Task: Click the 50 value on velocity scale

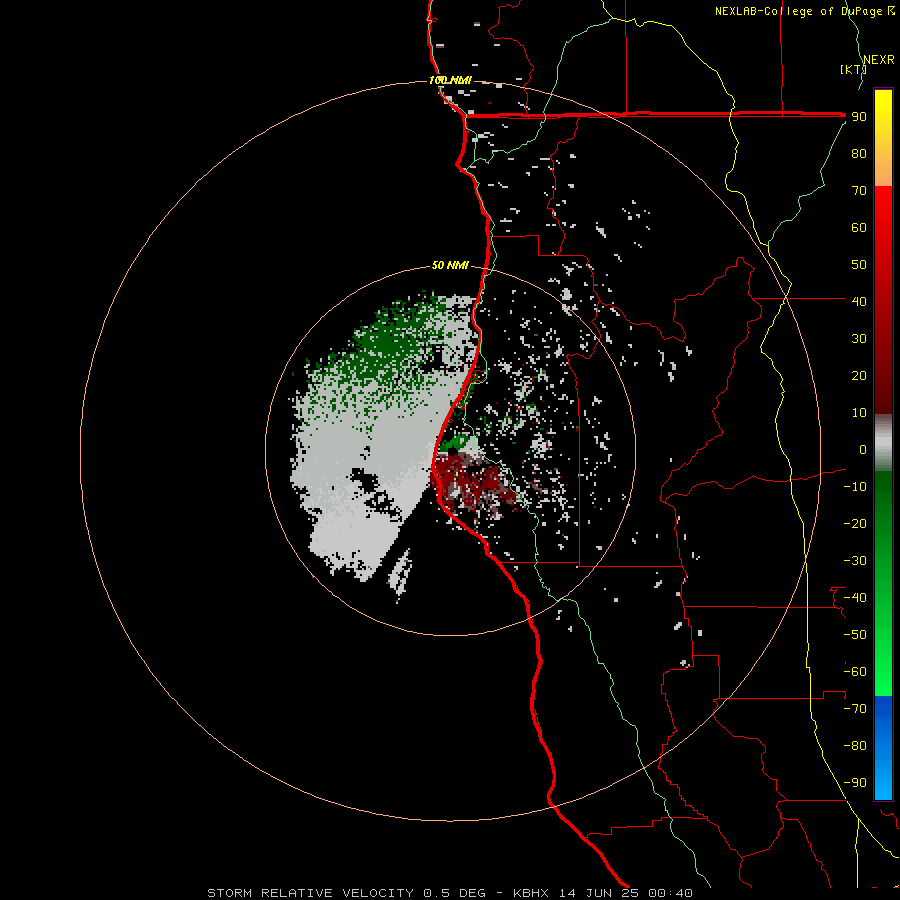Action: [859, 265]
